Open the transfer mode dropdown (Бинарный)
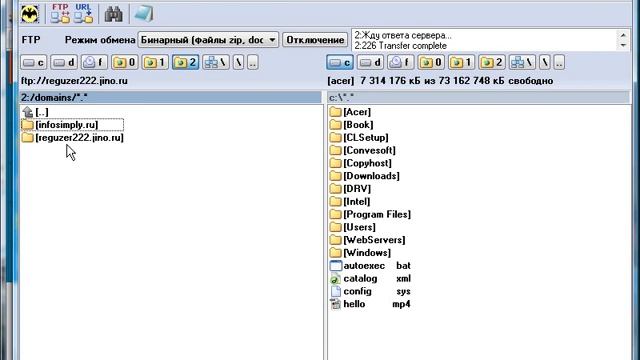The image size is (640, 360). pos(208,40)
